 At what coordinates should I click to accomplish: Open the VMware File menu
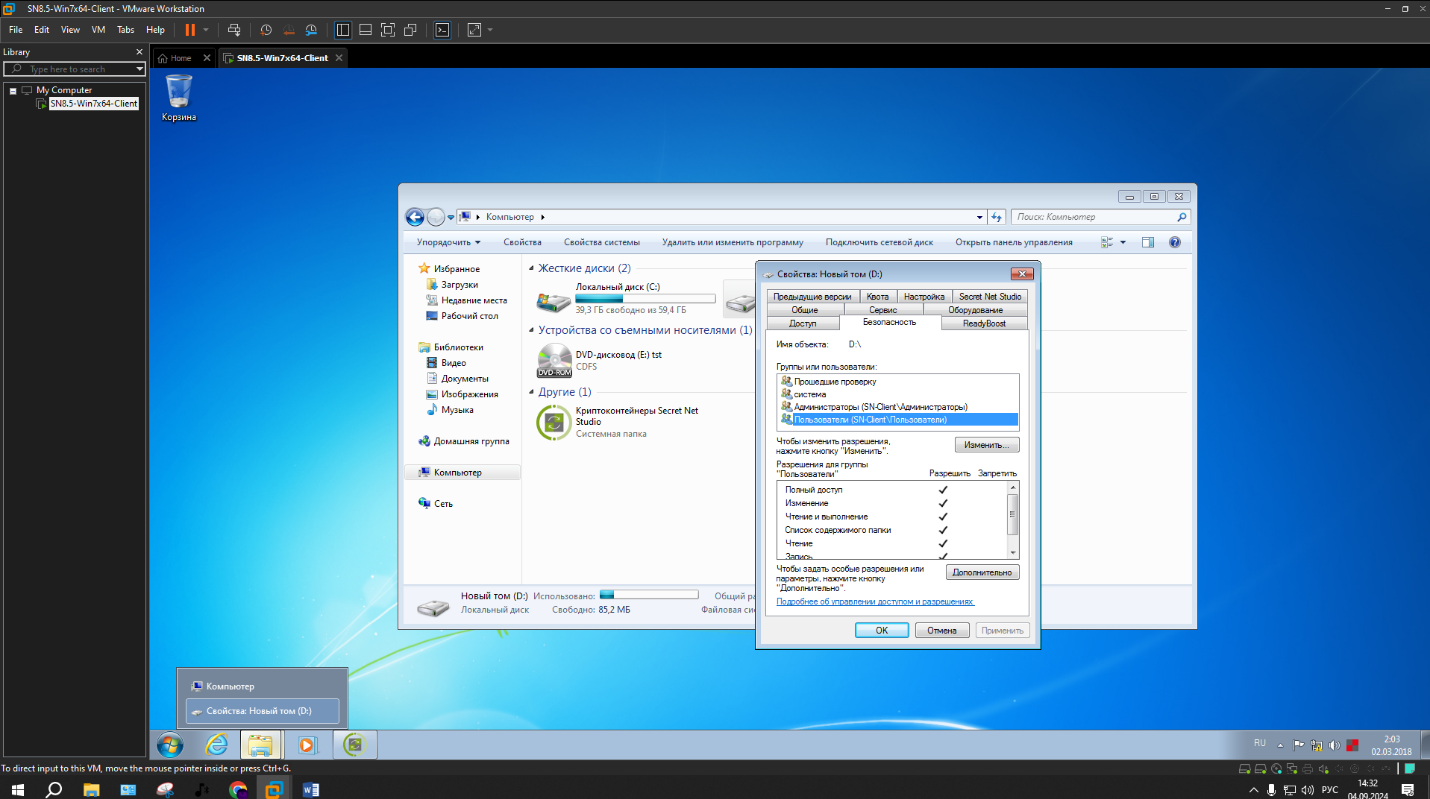pyautogui.click(x=16, y=30)
